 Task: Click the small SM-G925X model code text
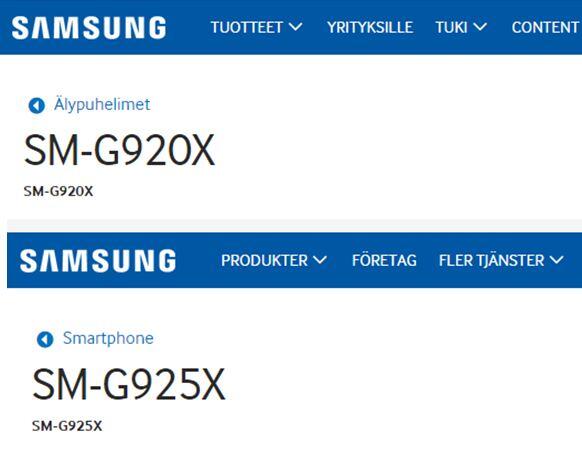[x=67, y=426]
